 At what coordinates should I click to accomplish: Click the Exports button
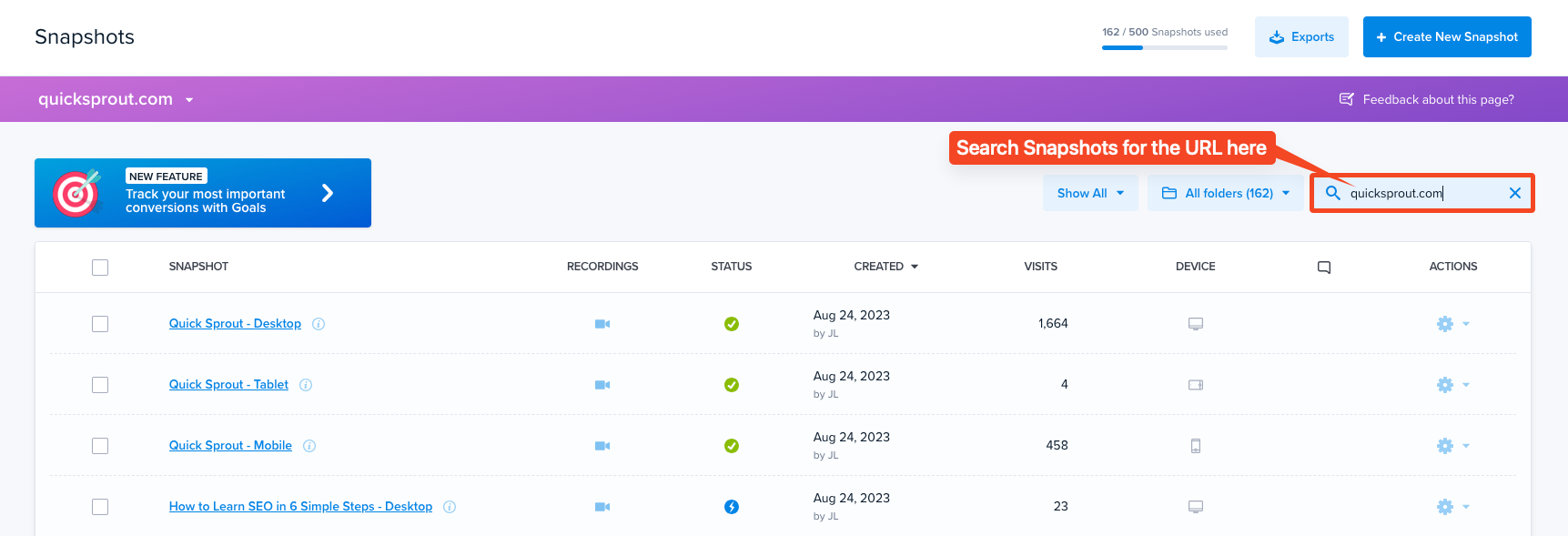[x=1301, y=37]
